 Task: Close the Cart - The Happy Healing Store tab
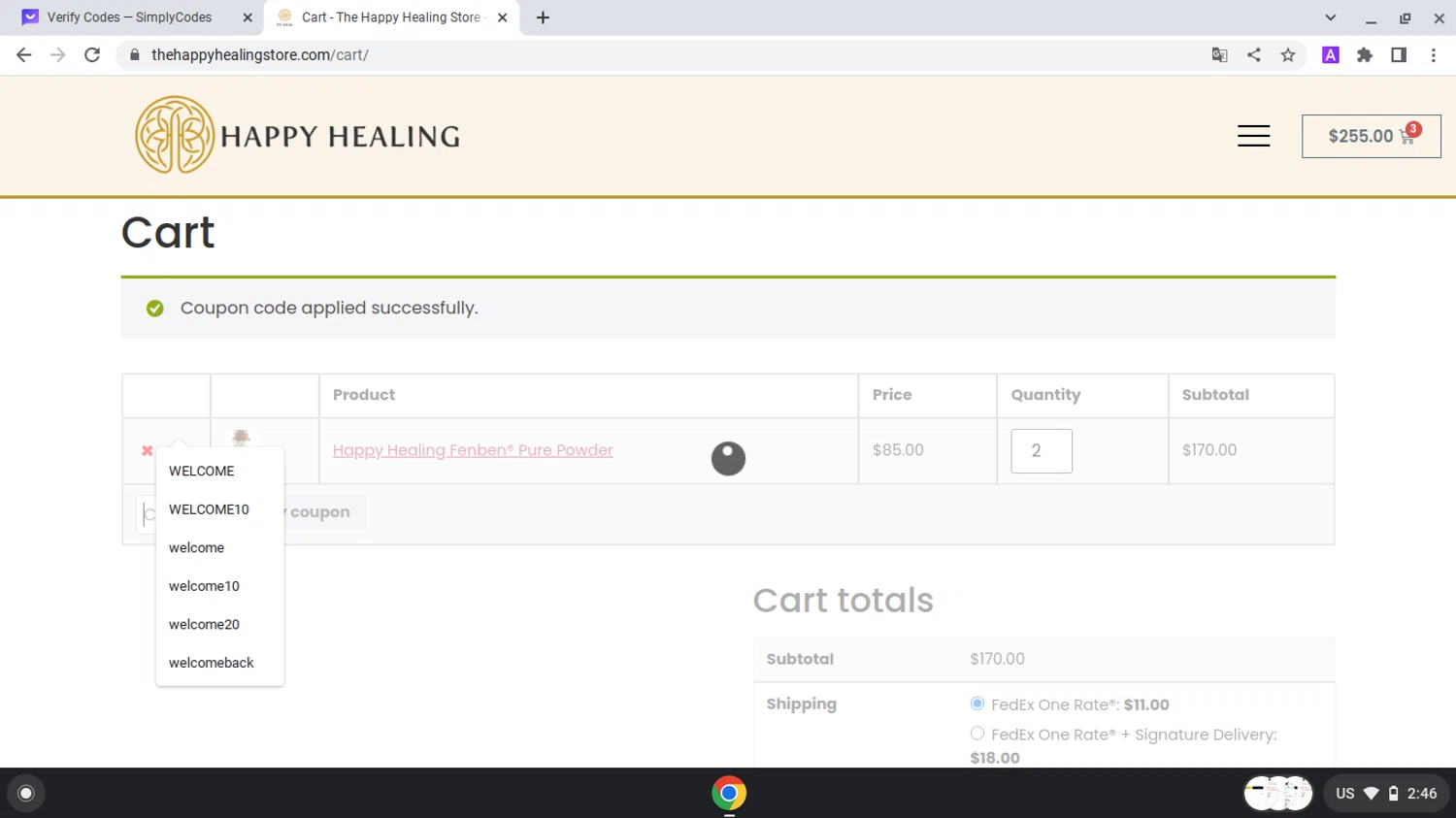pyautogui.click(x=502, y=17)
